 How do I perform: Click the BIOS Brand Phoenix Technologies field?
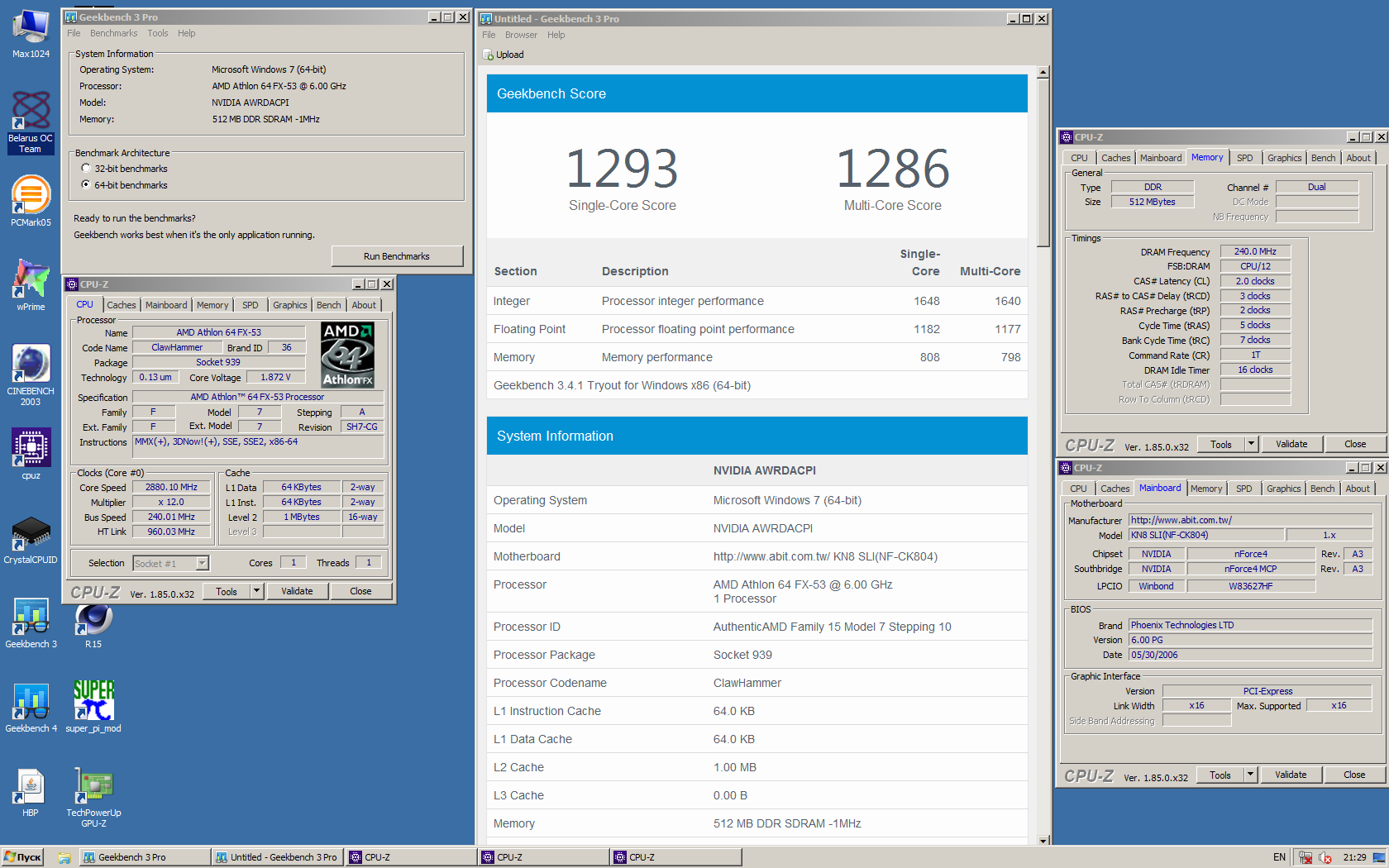[1250, 625]
